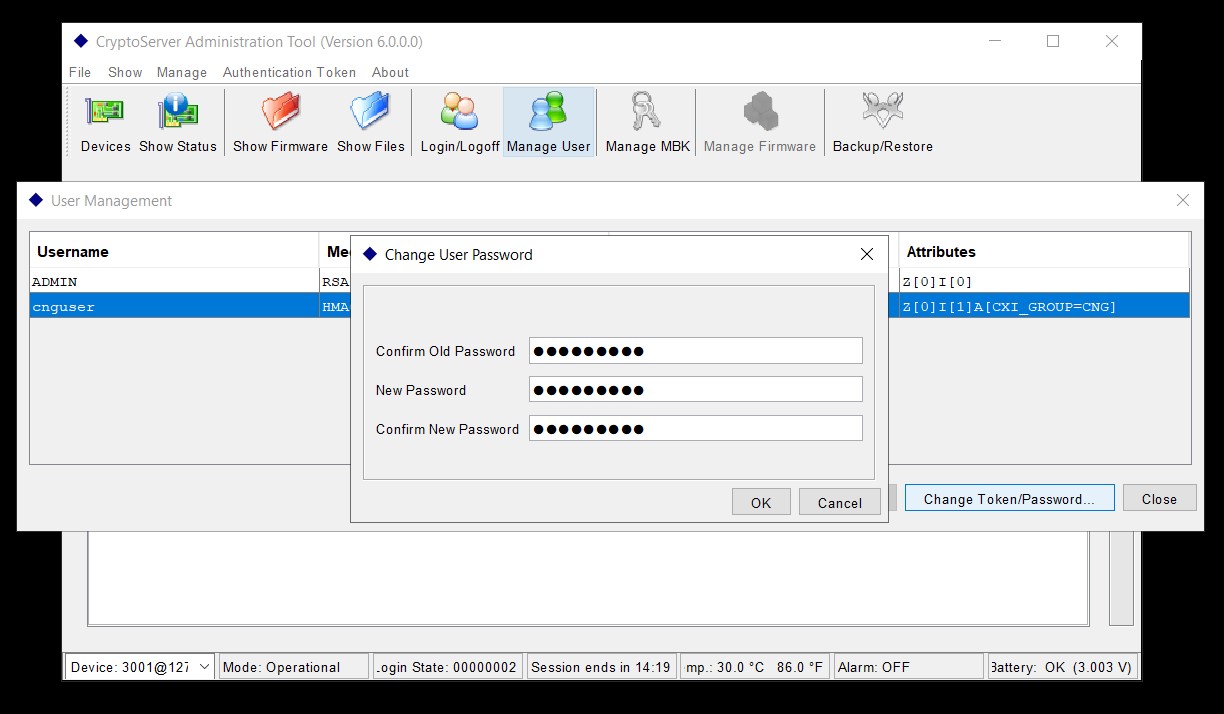
Task: Click the Session ends in 14:19 status
Action: (x=601, y=667)
